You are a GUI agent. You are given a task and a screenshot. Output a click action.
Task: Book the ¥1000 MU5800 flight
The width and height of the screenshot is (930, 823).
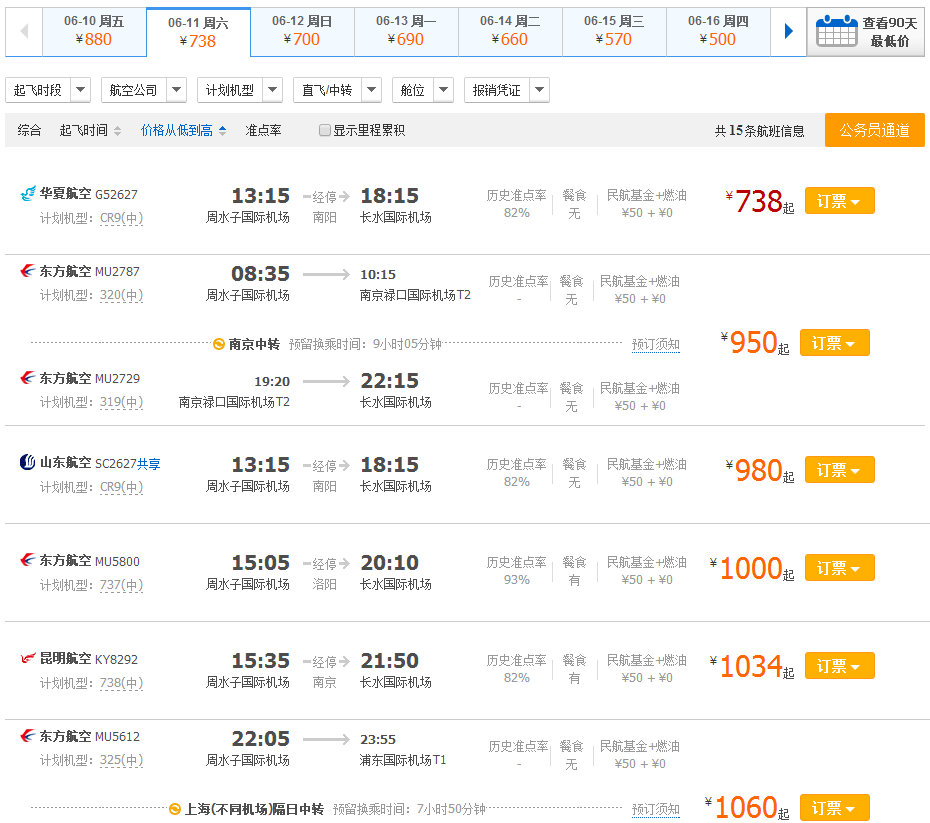839,567
